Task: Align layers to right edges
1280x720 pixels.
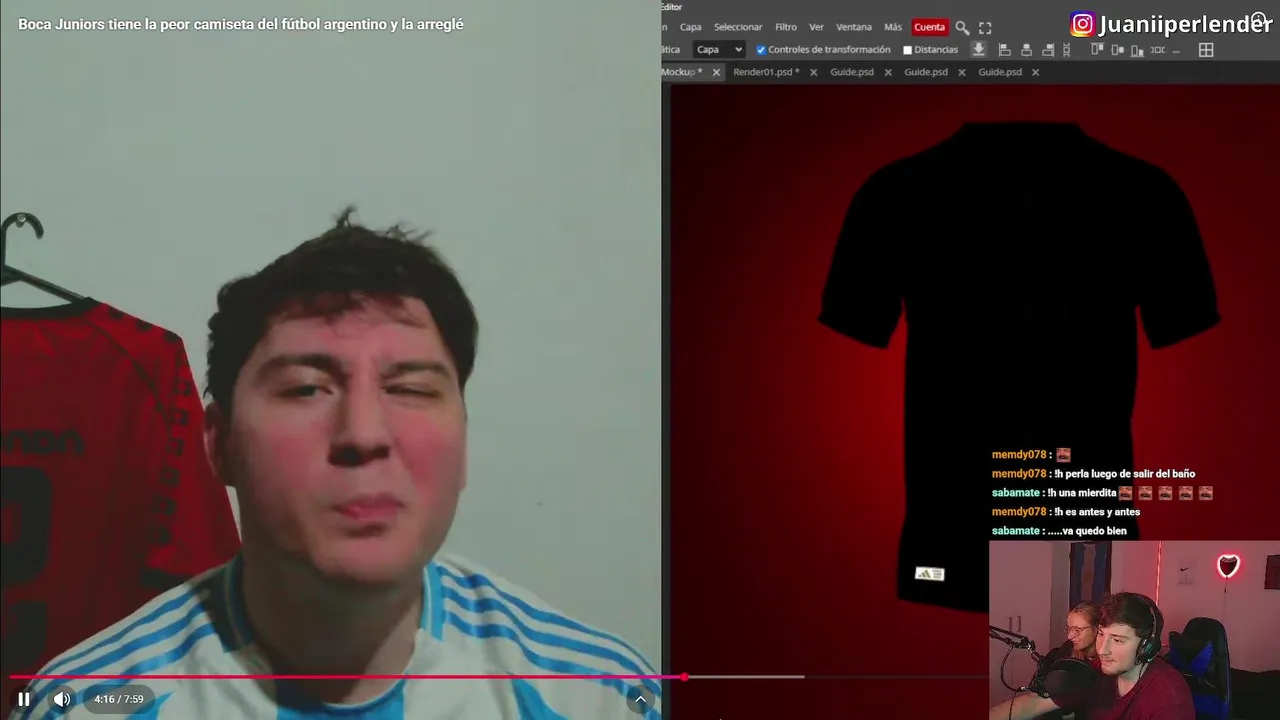Action: click(x=1048, y=50)
